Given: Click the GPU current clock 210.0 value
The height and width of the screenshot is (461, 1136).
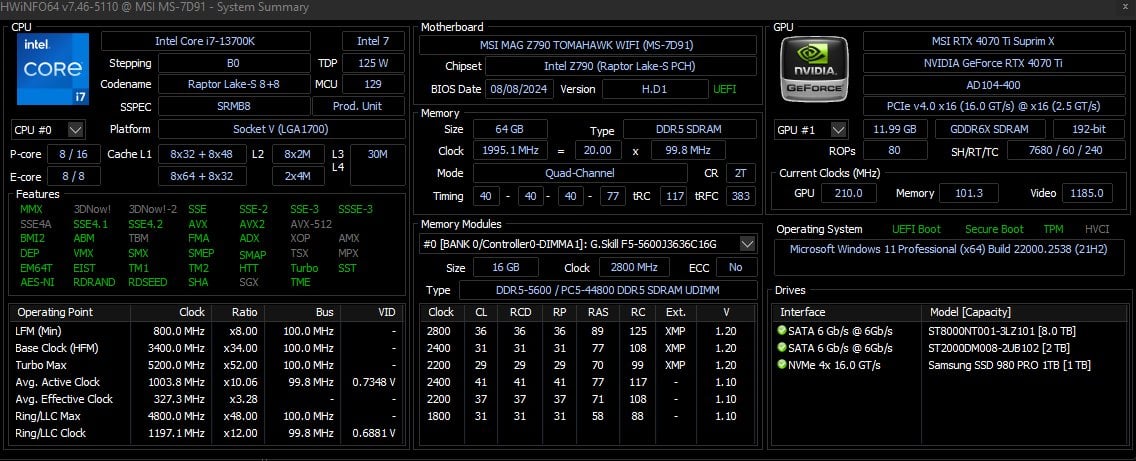Looking at the screenshot, I should 849,193.
